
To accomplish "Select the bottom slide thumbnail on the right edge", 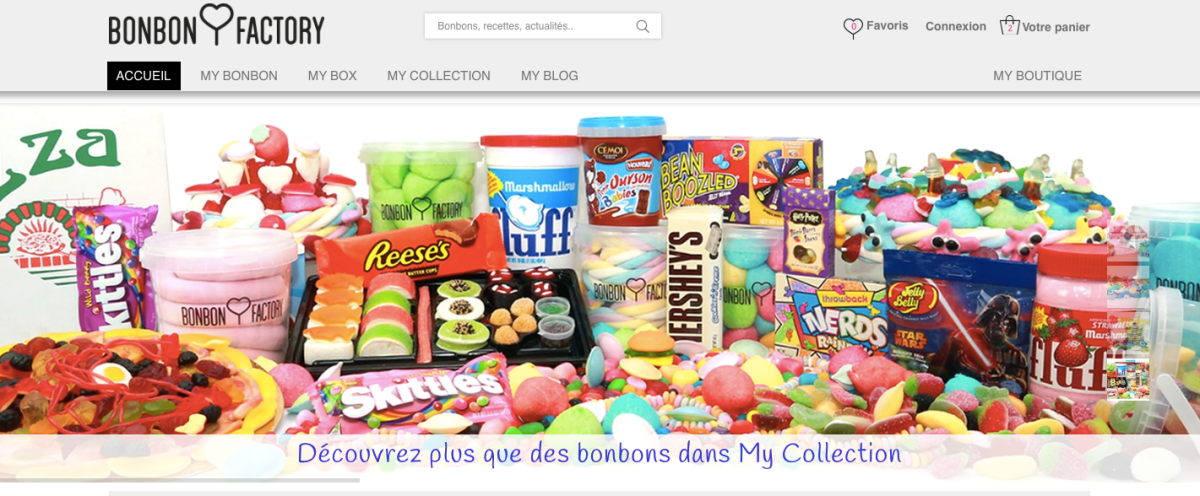I will (1127, 378).
